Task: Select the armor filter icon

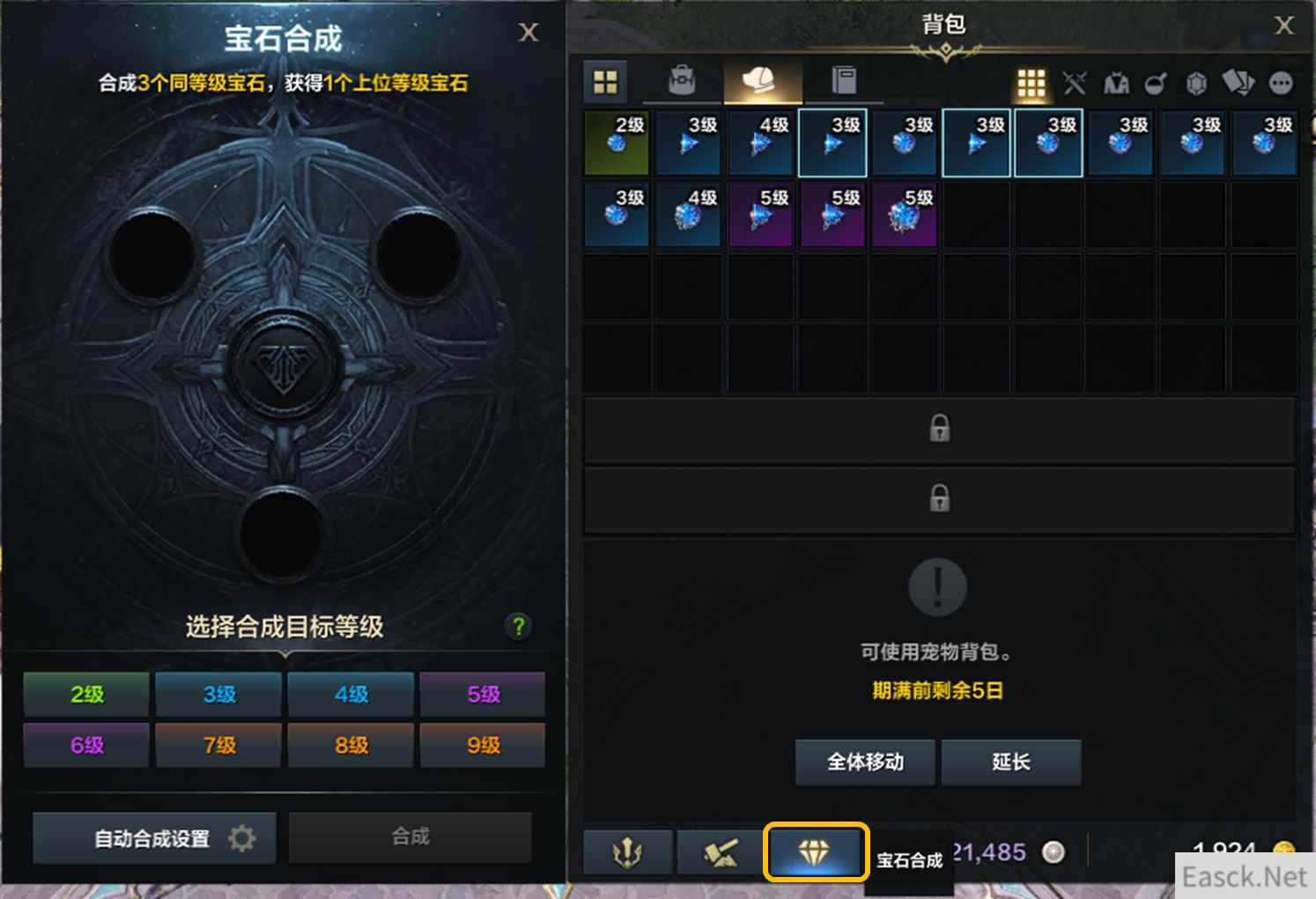Action: [x=1116, y=84]
